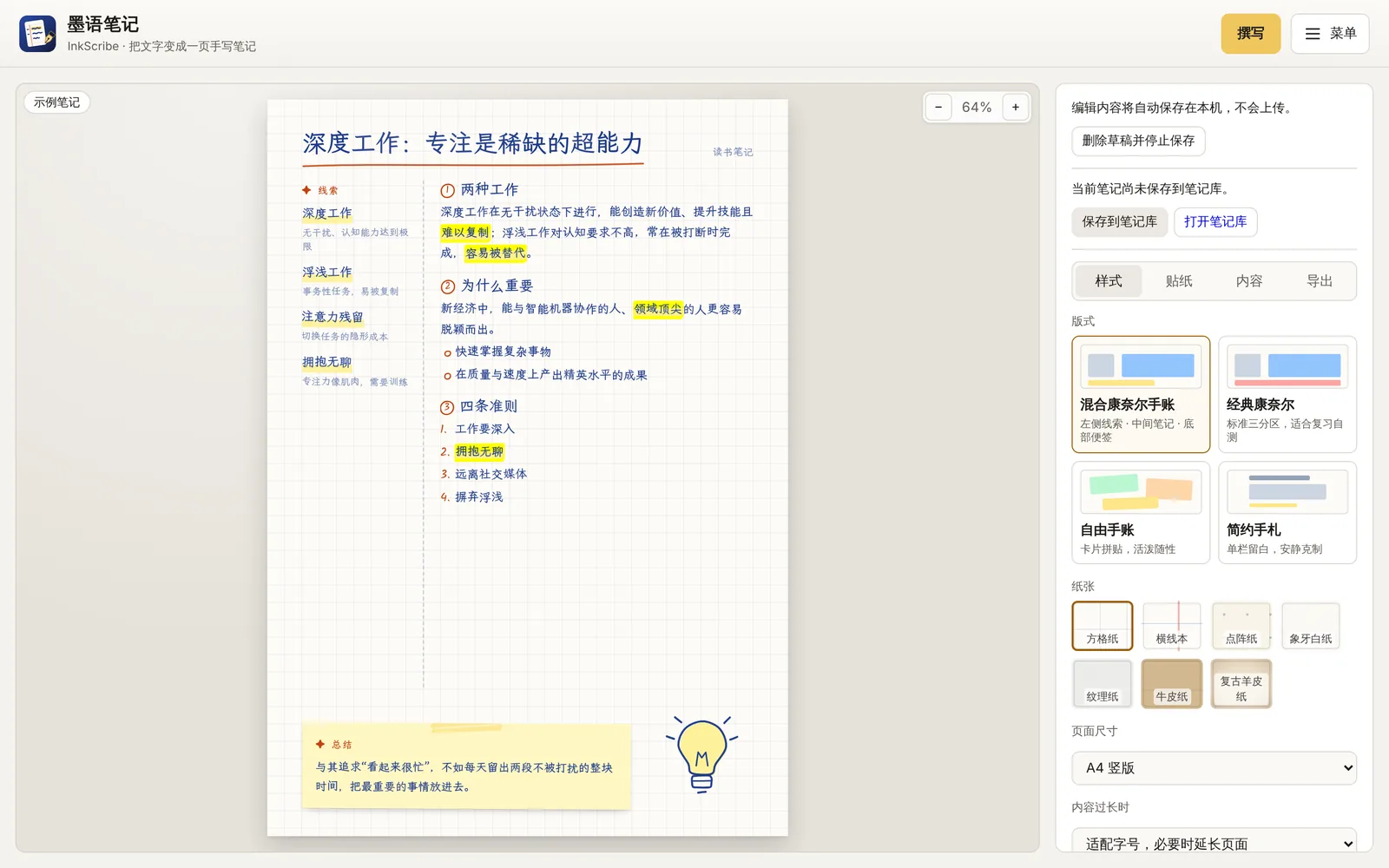Click the 浮浅工作 cue heading
This screenshot has width=1389, height=868.
[327, 273]
